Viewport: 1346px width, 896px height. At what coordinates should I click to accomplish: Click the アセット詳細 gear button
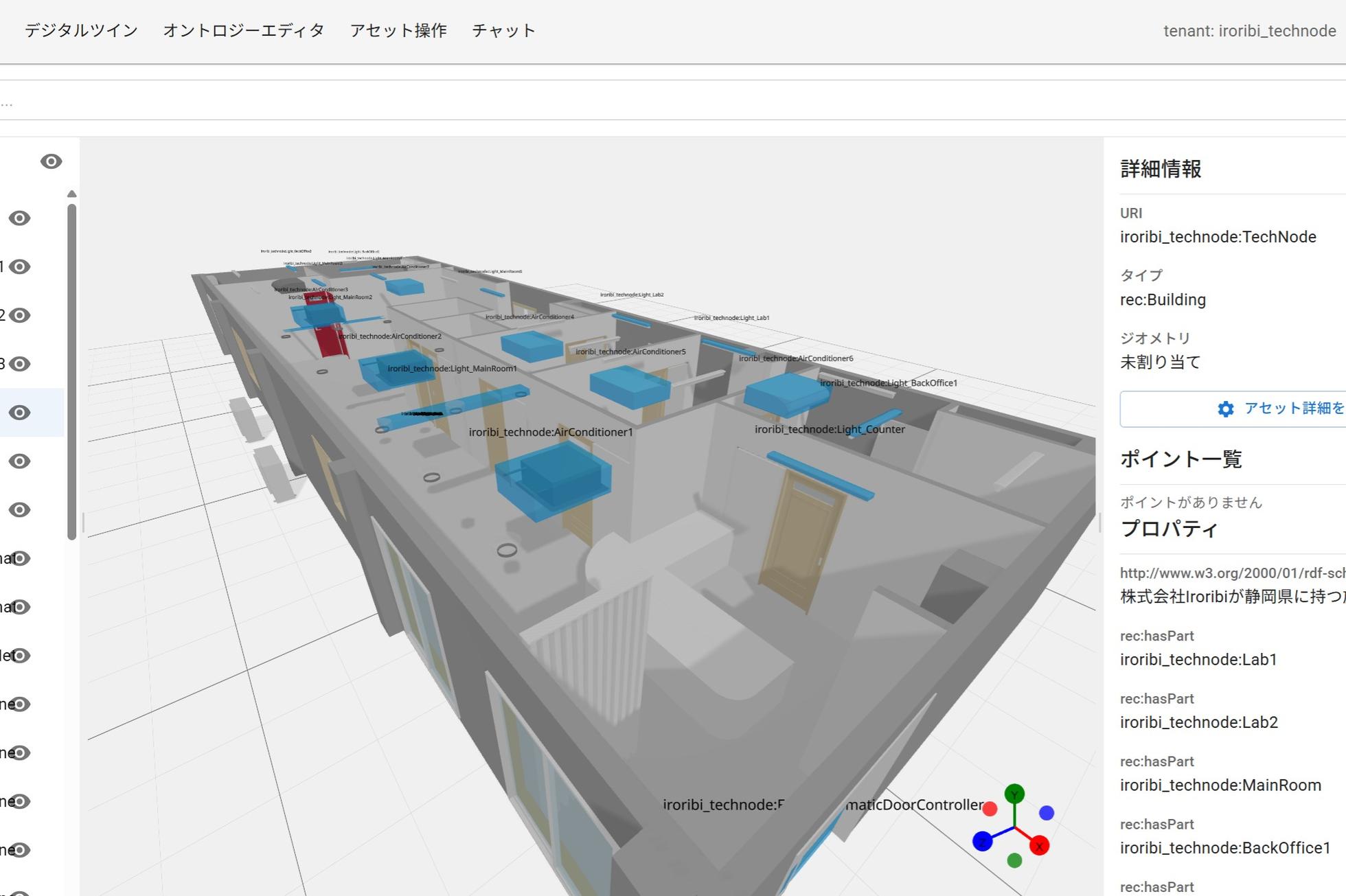click(1233, 409)
